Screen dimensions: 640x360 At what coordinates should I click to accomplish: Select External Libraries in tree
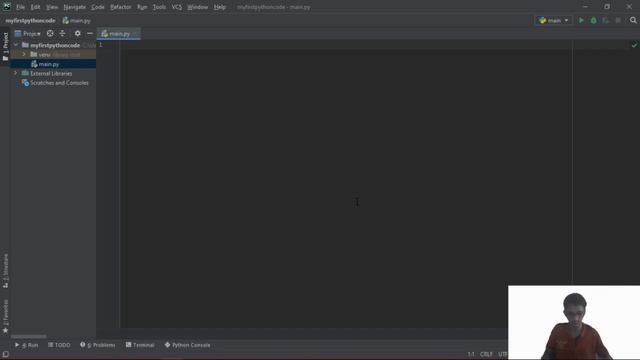pos(51,73)
